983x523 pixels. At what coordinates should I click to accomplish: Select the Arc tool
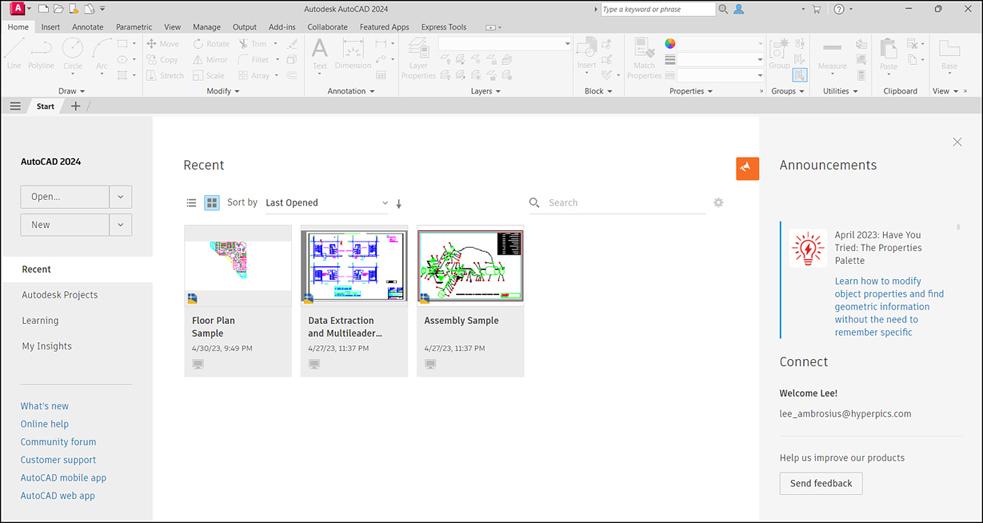pyautogui.click(x=102, y=53)
